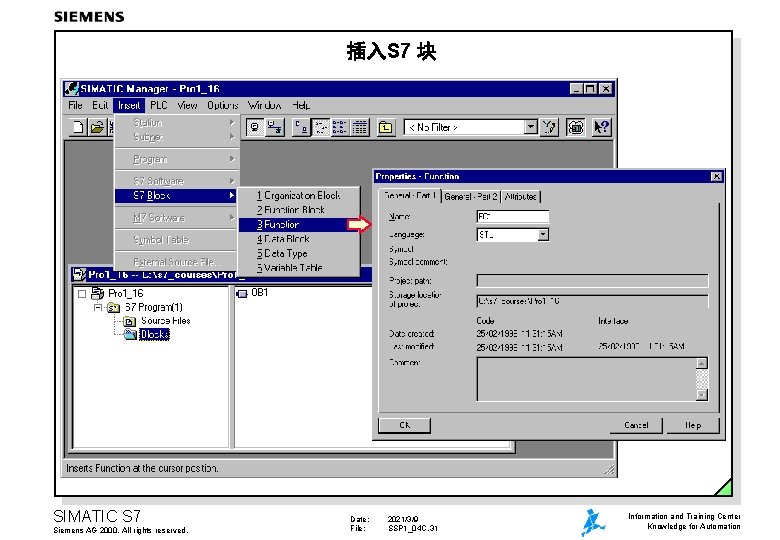Open the Language dropdown arrow
The height and width of the screenshot is (540, 780).
pos(543,234)
